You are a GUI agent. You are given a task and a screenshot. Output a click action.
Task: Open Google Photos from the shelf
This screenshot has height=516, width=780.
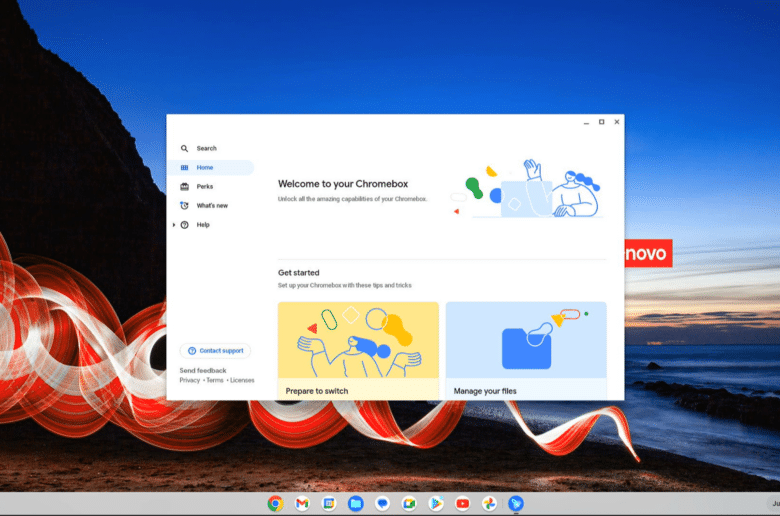(x=489, y=504)
